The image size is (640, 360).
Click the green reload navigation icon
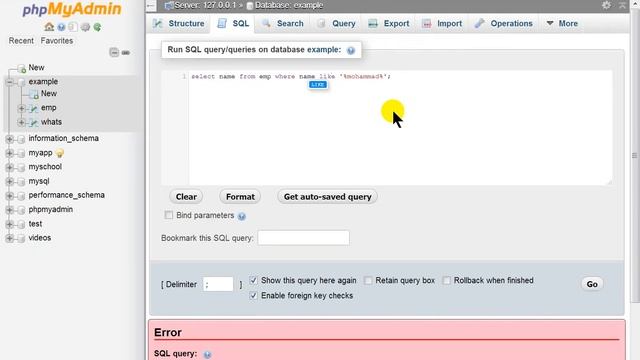(97, 27)
